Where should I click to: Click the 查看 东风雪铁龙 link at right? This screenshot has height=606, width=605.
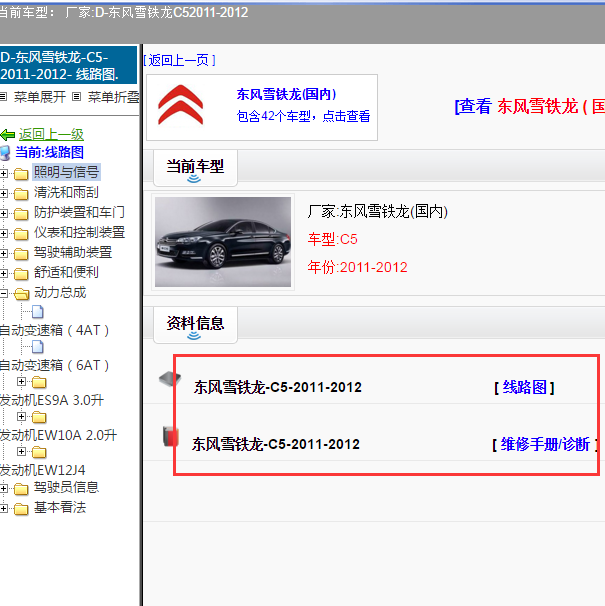(x=530, y=106)
